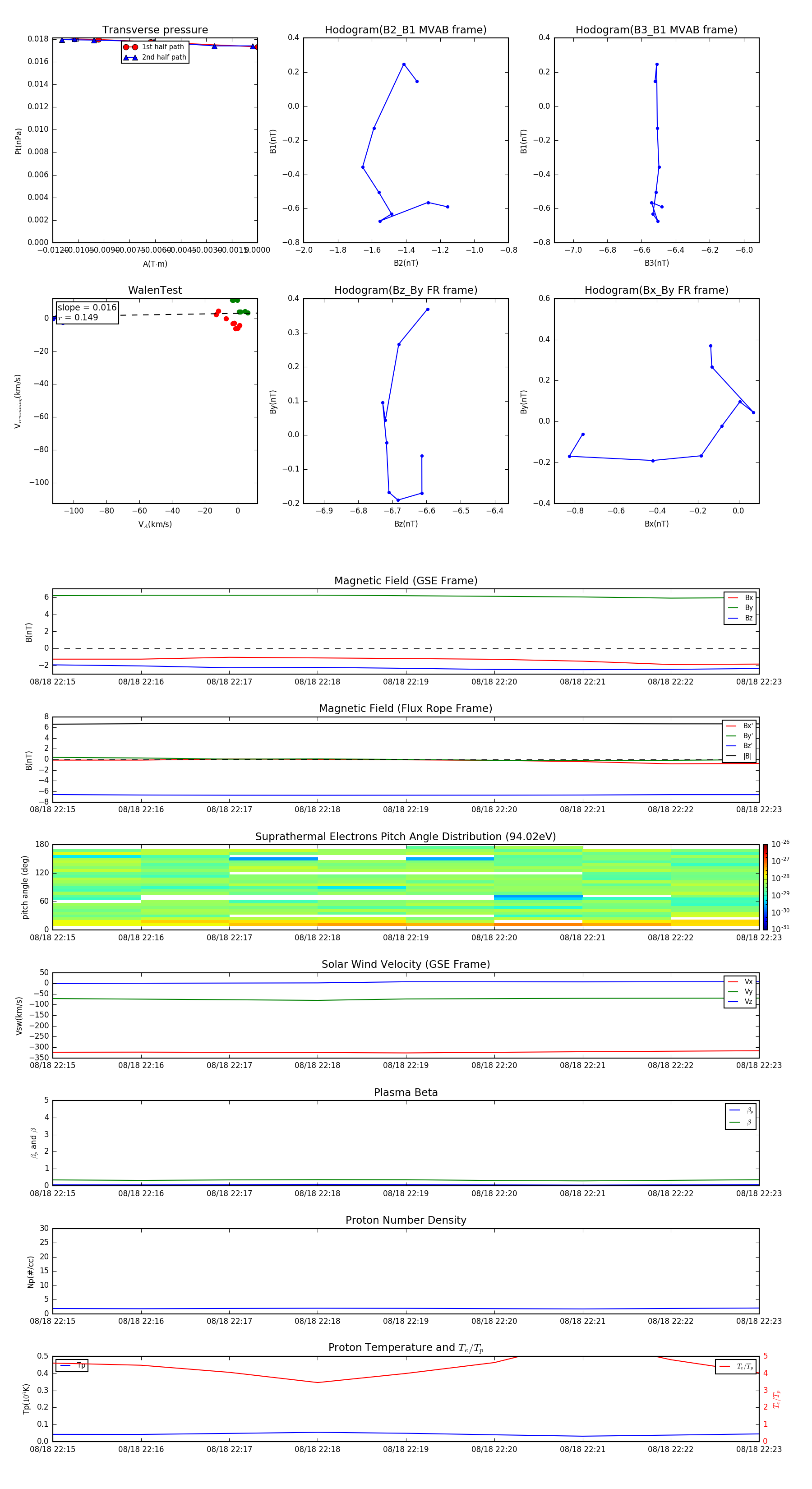This screenshot has width=812, height=1489.
Task: Select the 'Vz' velocity legend entry
Action: [741, 1001]
